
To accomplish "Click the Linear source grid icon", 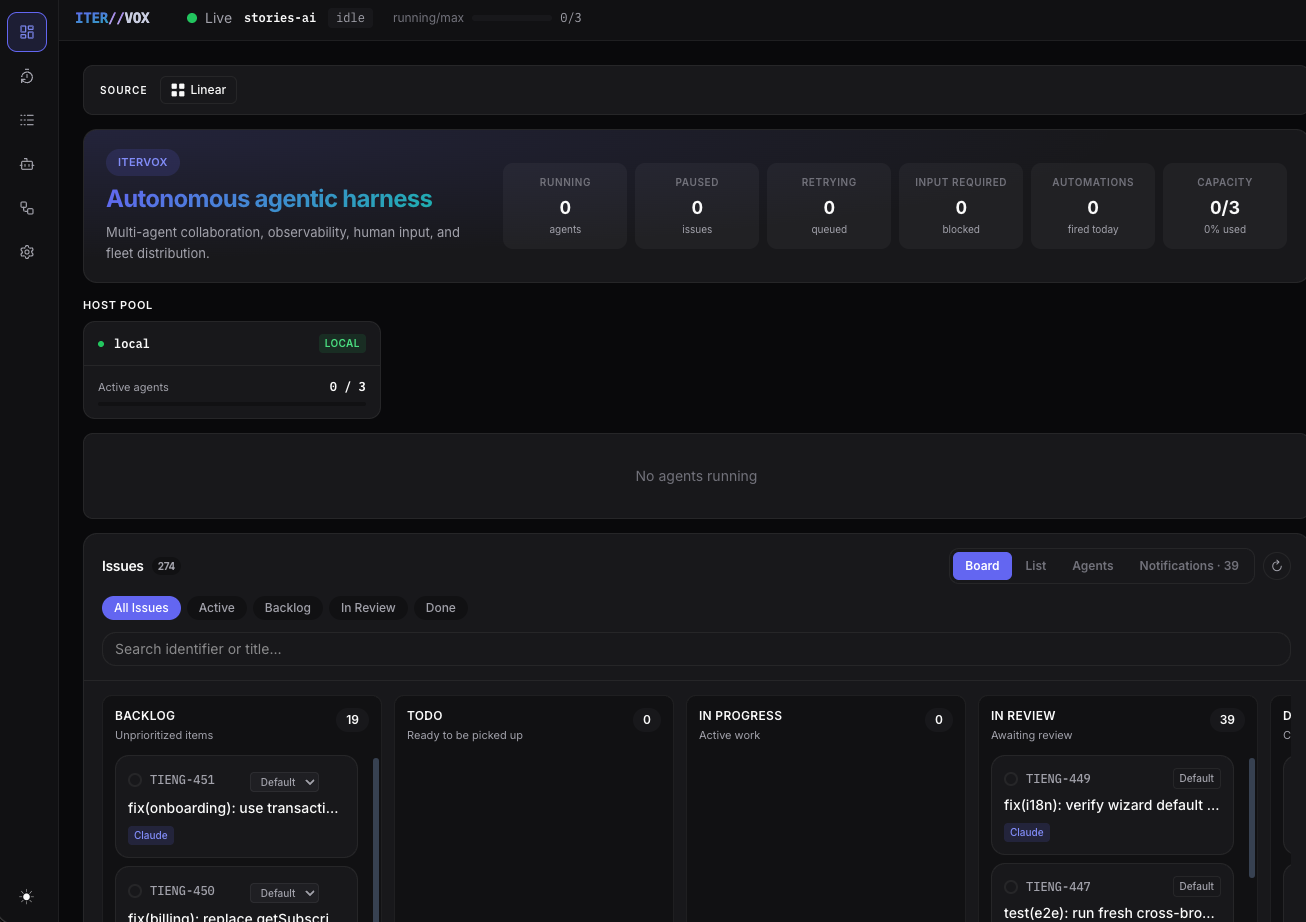I will tap(178, 90).
